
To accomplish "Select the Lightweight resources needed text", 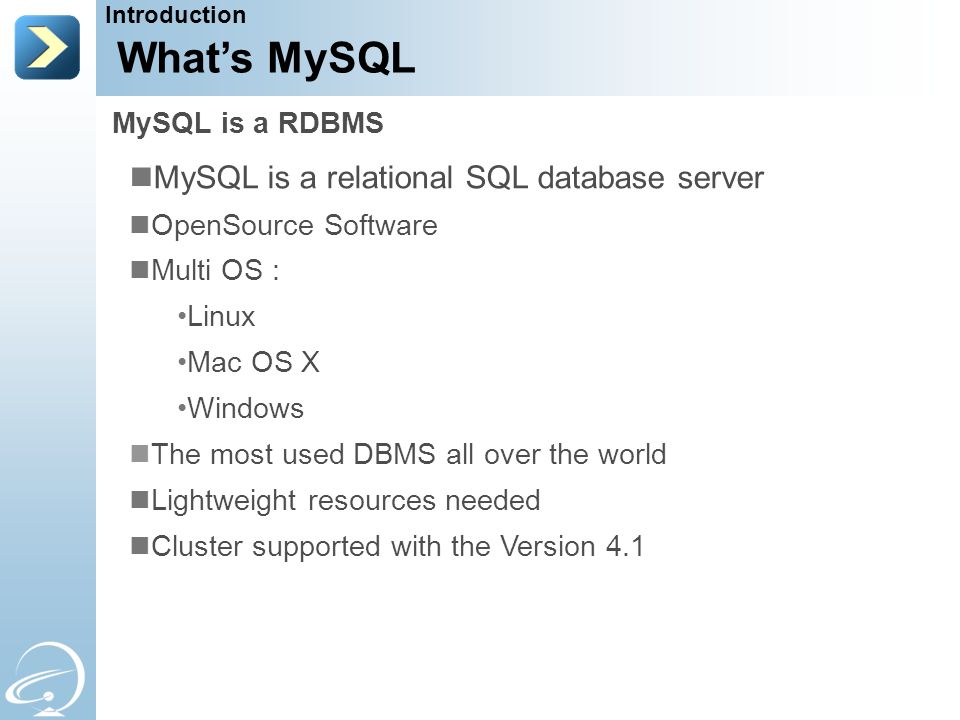I will (346, 501).
